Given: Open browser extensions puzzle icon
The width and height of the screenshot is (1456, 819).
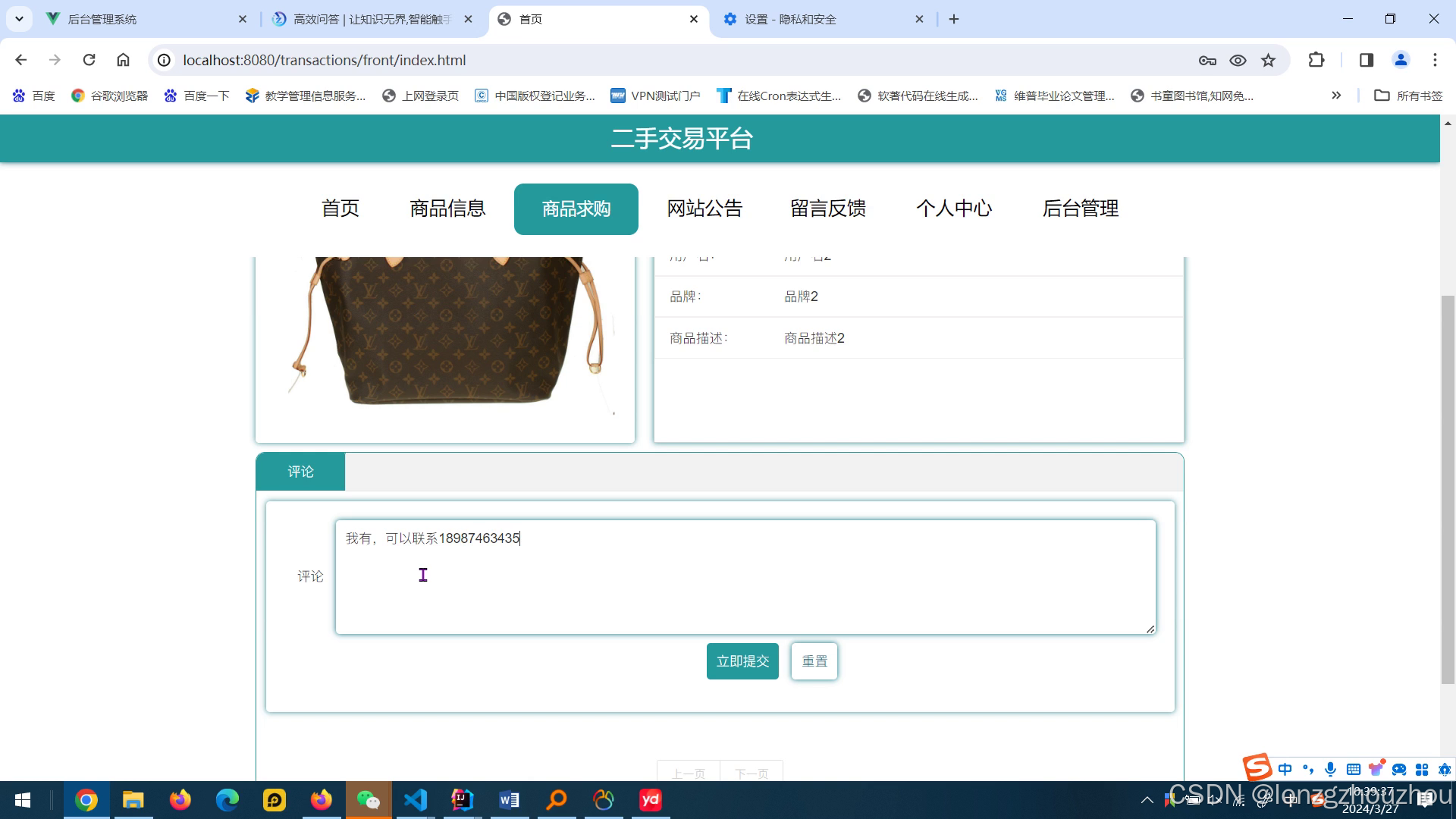Looking at the screenshot, I should [x=1316, y=60].
